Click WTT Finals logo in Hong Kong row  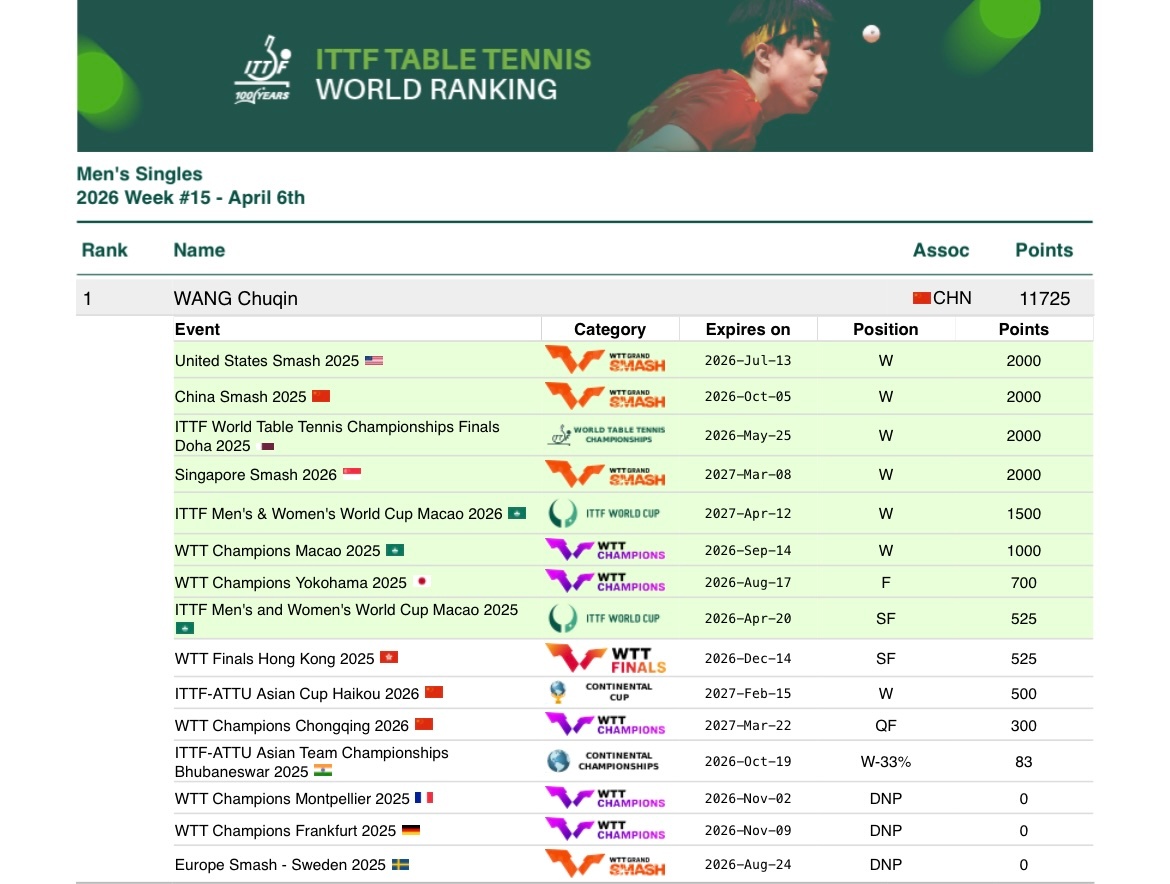pos(606,659)
